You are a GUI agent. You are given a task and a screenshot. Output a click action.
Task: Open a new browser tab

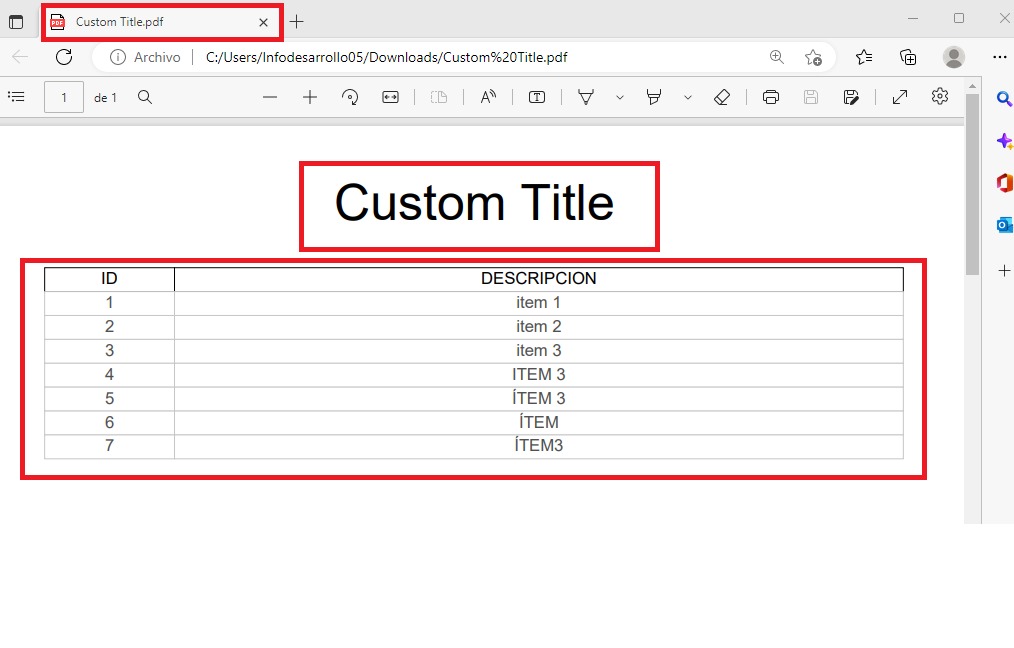[x=296, y=22]
